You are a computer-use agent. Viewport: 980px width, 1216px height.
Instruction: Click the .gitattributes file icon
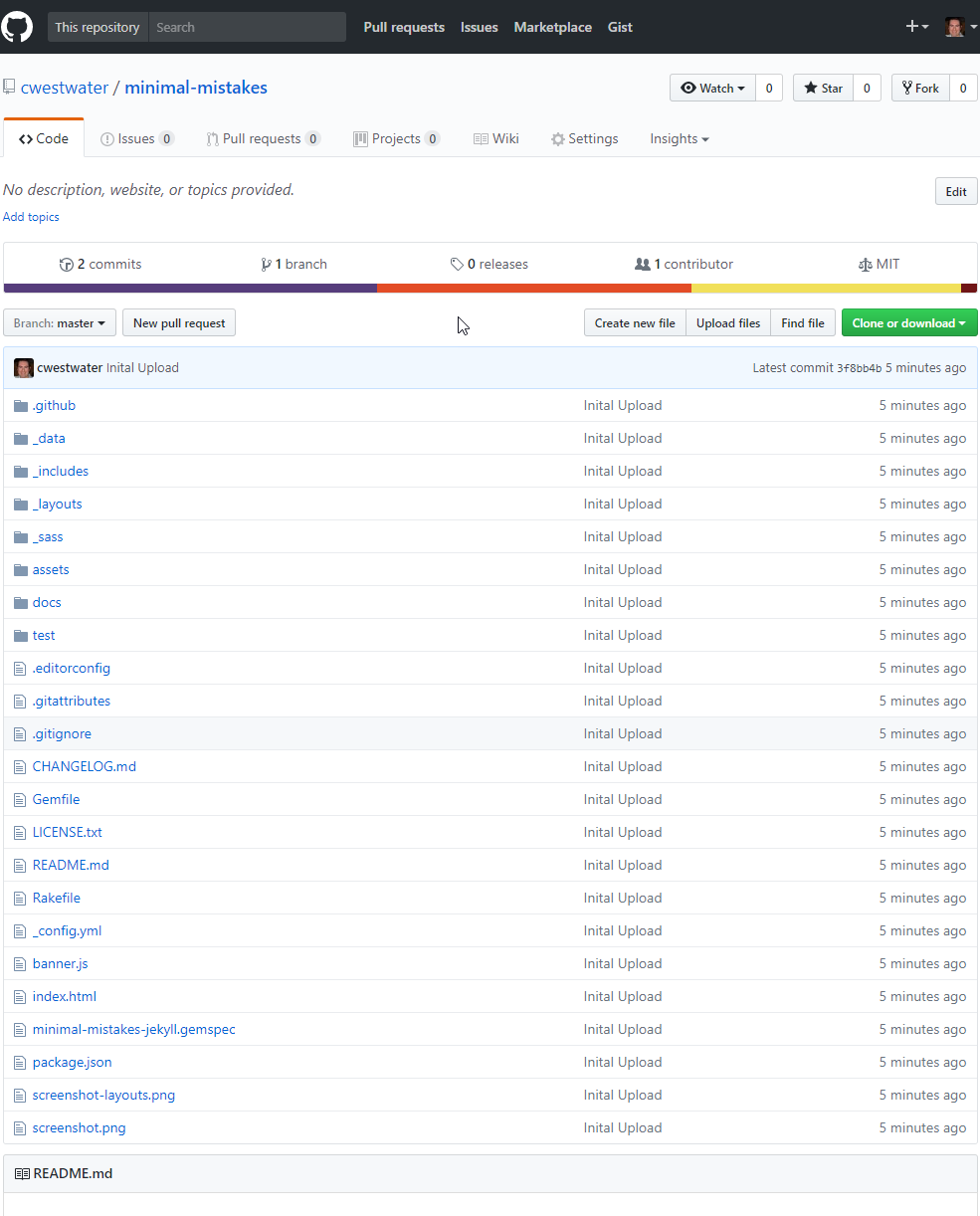[x=20, y=702]
